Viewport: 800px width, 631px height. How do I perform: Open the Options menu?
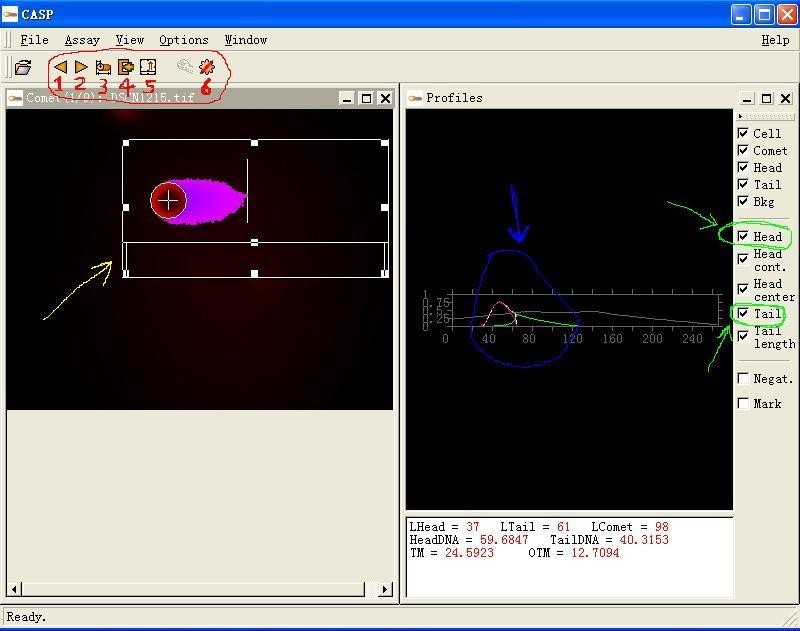point(184,40)
